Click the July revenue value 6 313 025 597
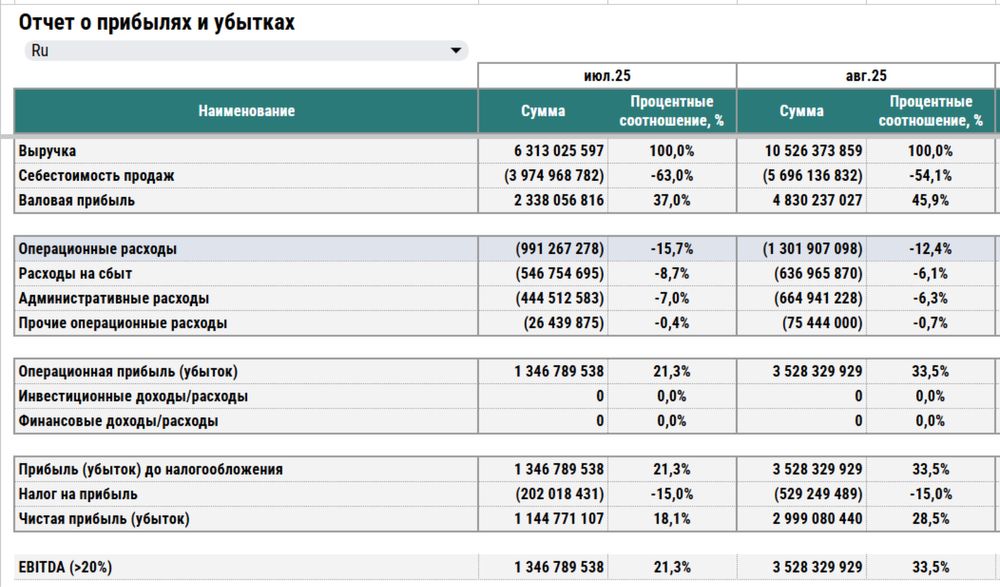The image size is (1000, 587). (558, 151)
